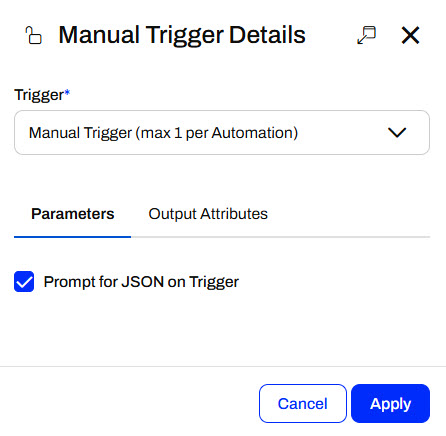This screenshot has width=446, height=436.
Task: Switch to the Output Attributes tab
Action: coord(208,214)
